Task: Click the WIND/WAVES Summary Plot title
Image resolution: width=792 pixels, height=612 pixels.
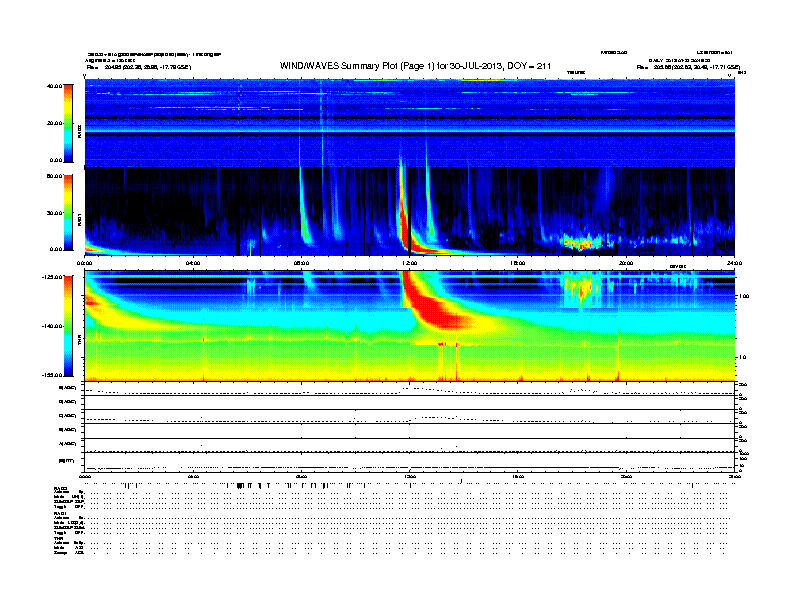Action: coord(415,66)
